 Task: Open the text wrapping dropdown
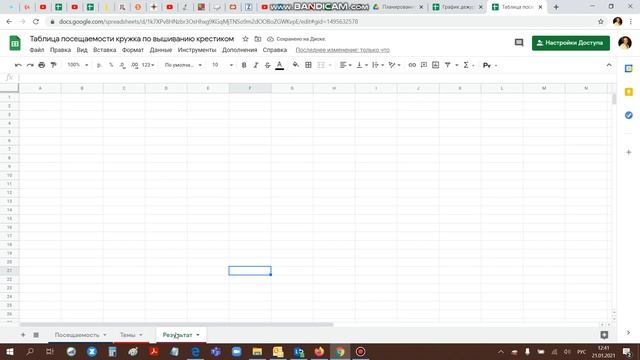point(378,65)
